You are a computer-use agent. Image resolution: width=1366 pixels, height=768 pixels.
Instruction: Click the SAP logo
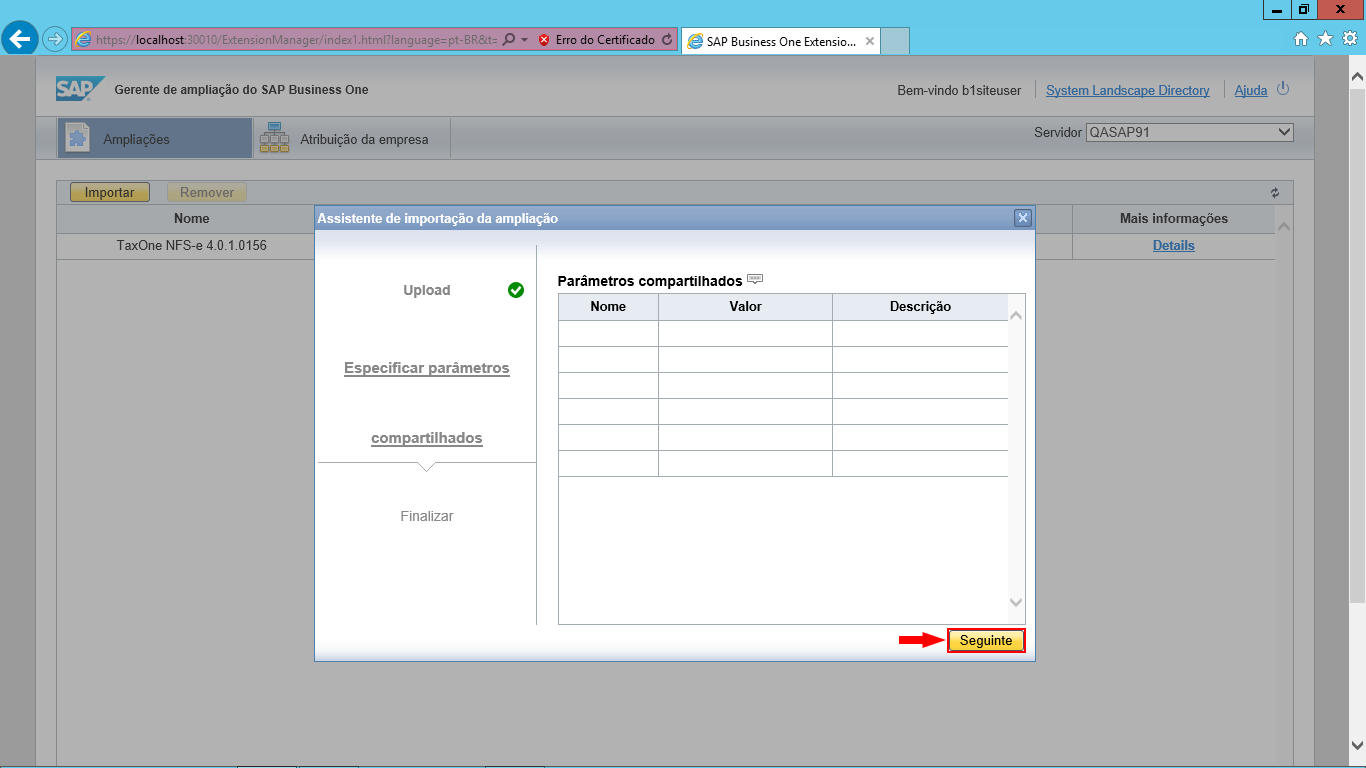pos(80,89)
